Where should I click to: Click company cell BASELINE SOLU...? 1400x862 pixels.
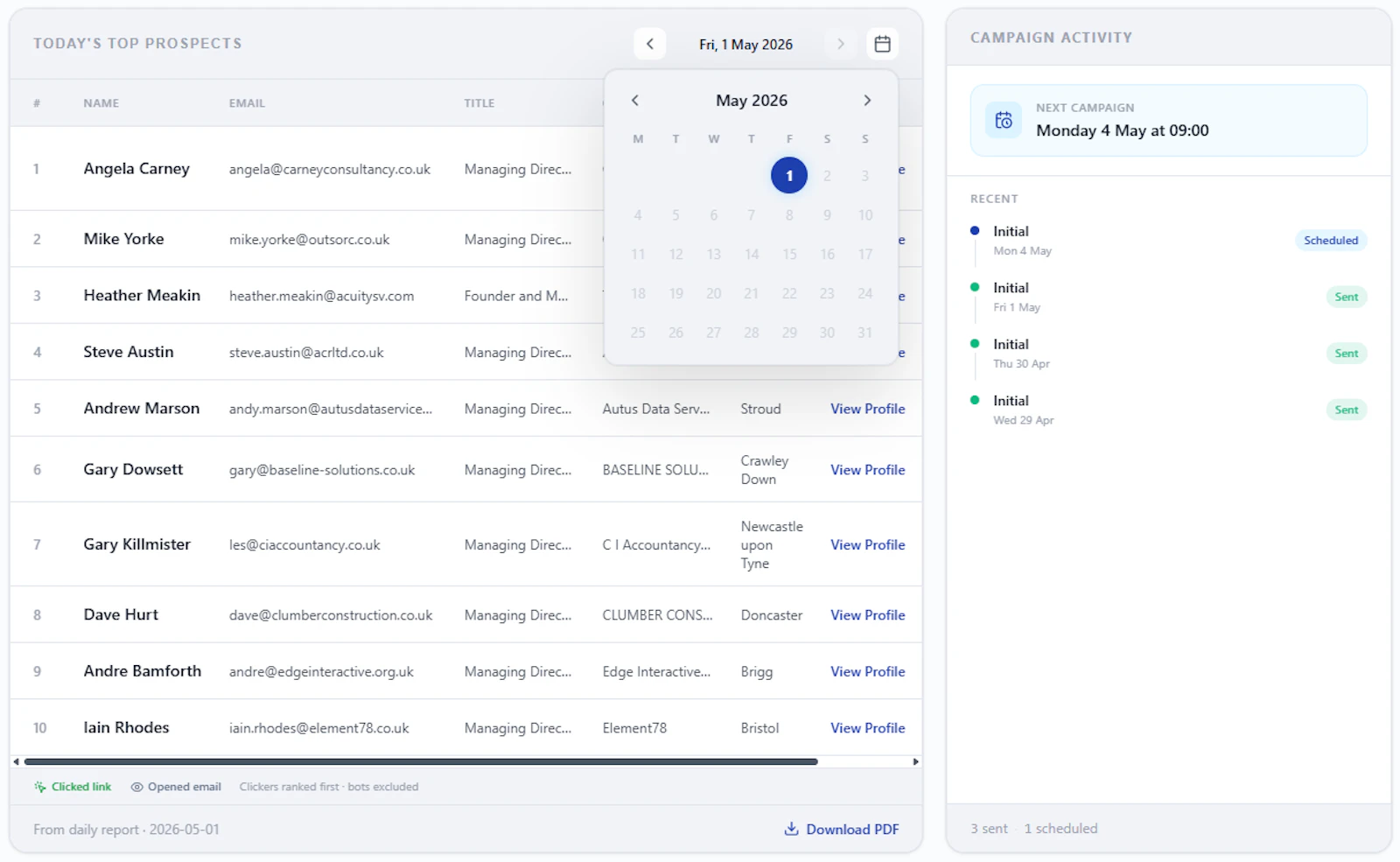click(x=655, y=470)
